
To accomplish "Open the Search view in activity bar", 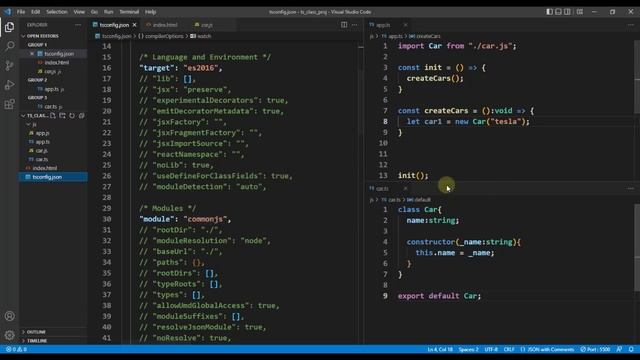I will 9,46.
